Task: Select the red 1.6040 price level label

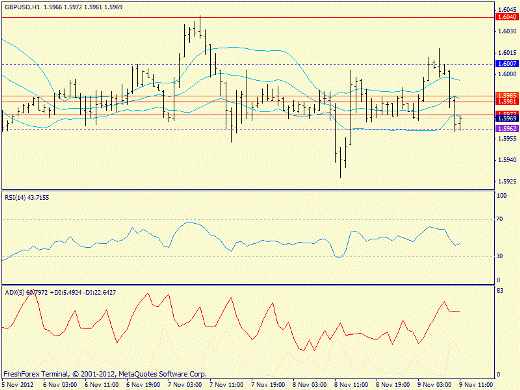Action: point(507,17)
